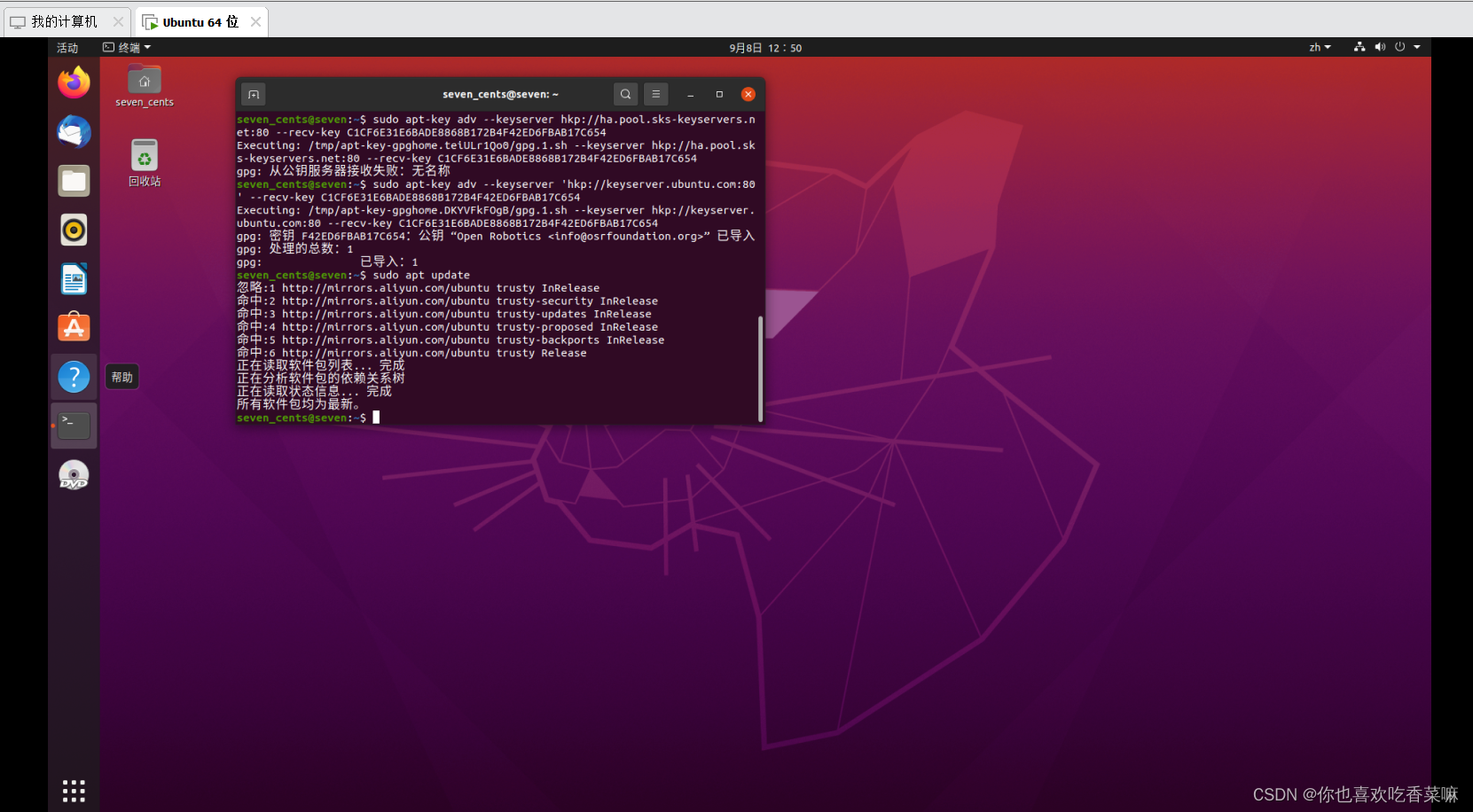This screenshot has height=812, width=1473.
Task: Open the terminal search function
Action: tap(625, 94)
